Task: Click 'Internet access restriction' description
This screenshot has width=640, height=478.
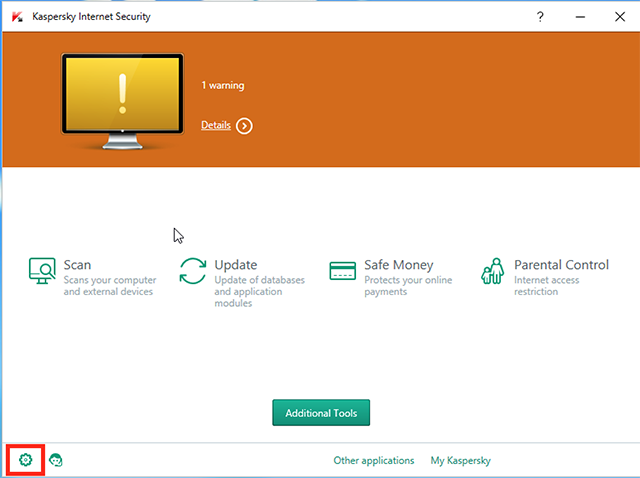Action: (547, 286)
